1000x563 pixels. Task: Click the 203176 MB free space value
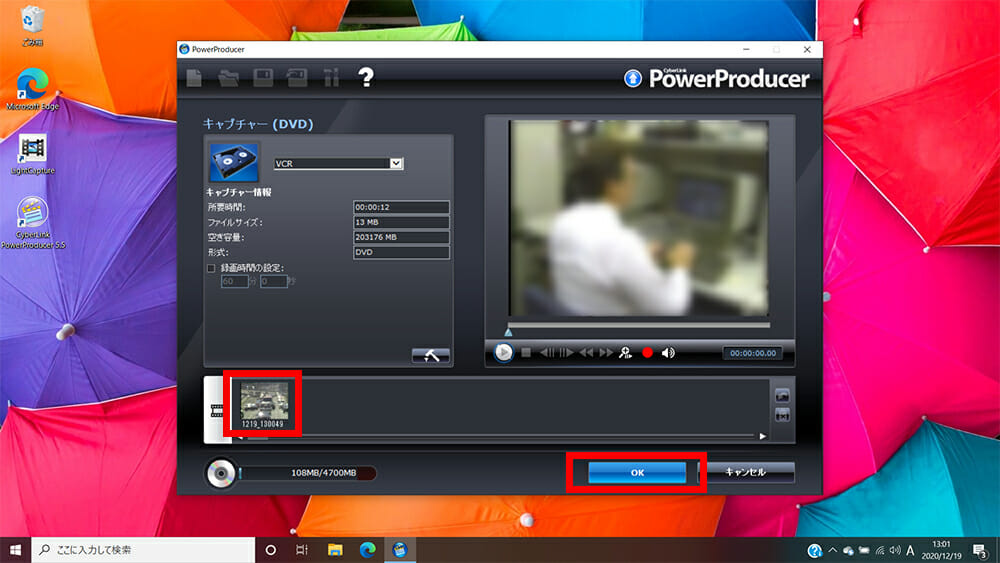pyautogui.click(x=401, y=237)
